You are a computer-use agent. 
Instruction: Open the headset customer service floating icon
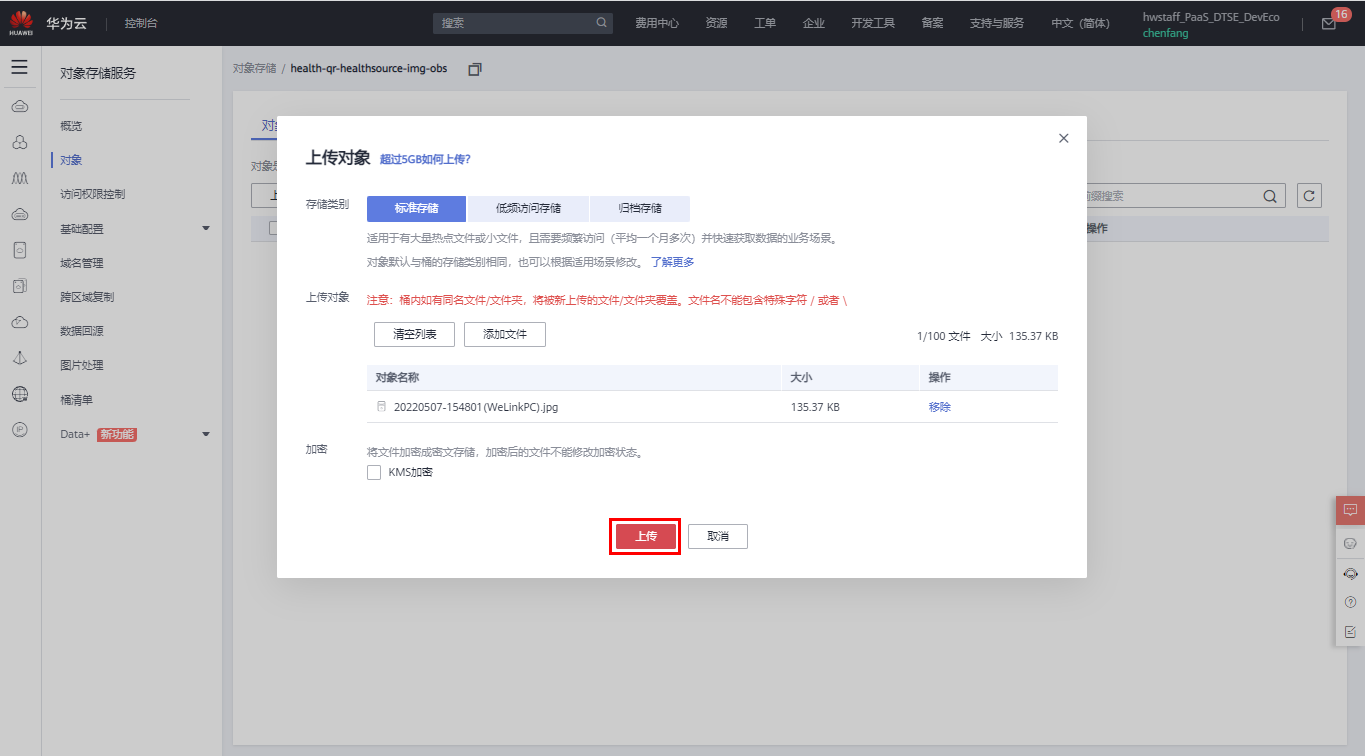pyautogui.click(x=1350, y=573)
